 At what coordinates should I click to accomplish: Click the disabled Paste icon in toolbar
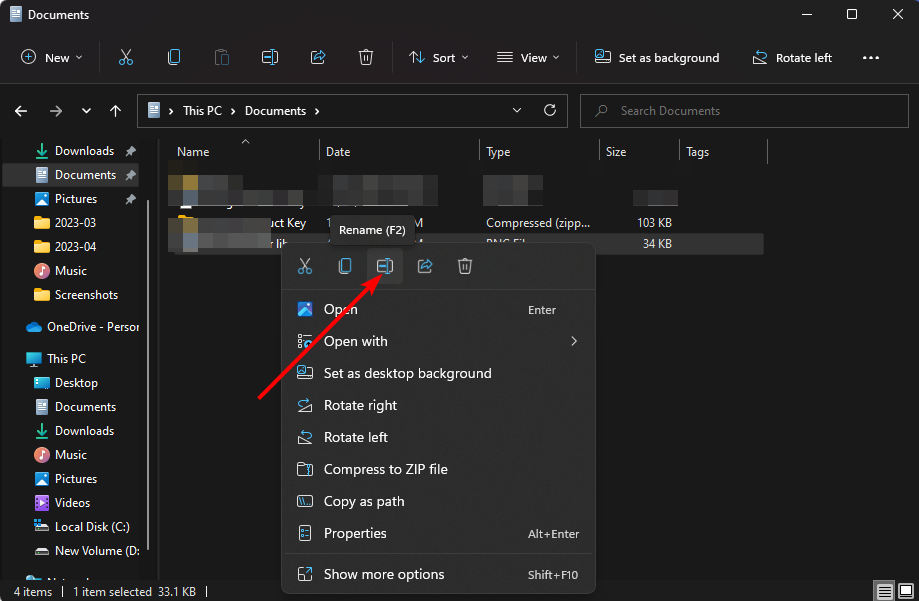click(x=222, y=57)
